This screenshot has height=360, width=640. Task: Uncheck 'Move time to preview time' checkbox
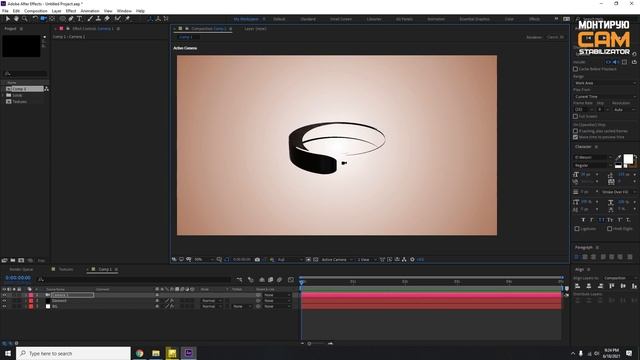click(x=576, y=137)
